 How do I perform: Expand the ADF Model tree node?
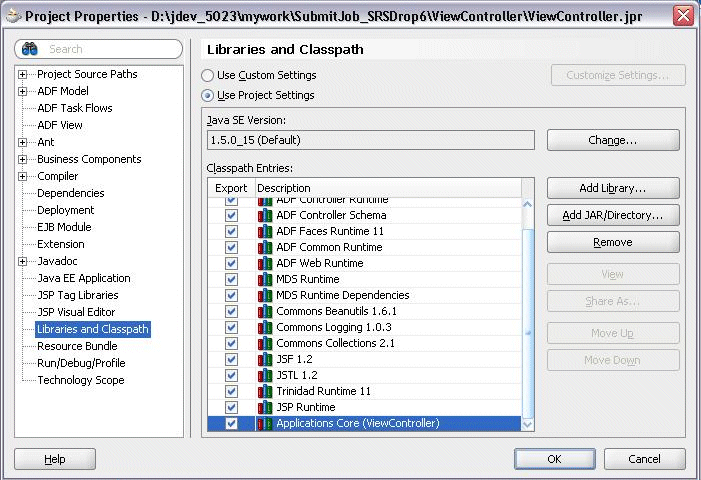pyautogui.click(x=22, y=92)
